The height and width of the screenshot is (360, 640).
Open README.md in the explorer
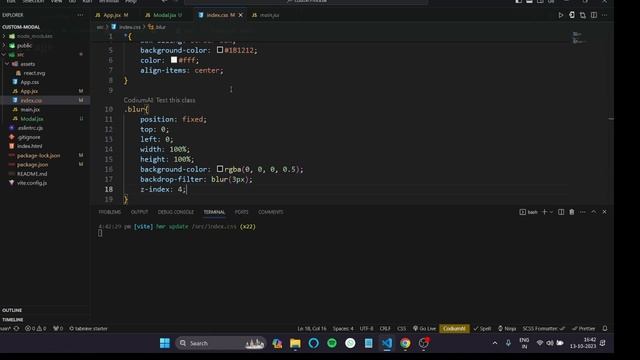pyautogui.click(x=32, y=173)
